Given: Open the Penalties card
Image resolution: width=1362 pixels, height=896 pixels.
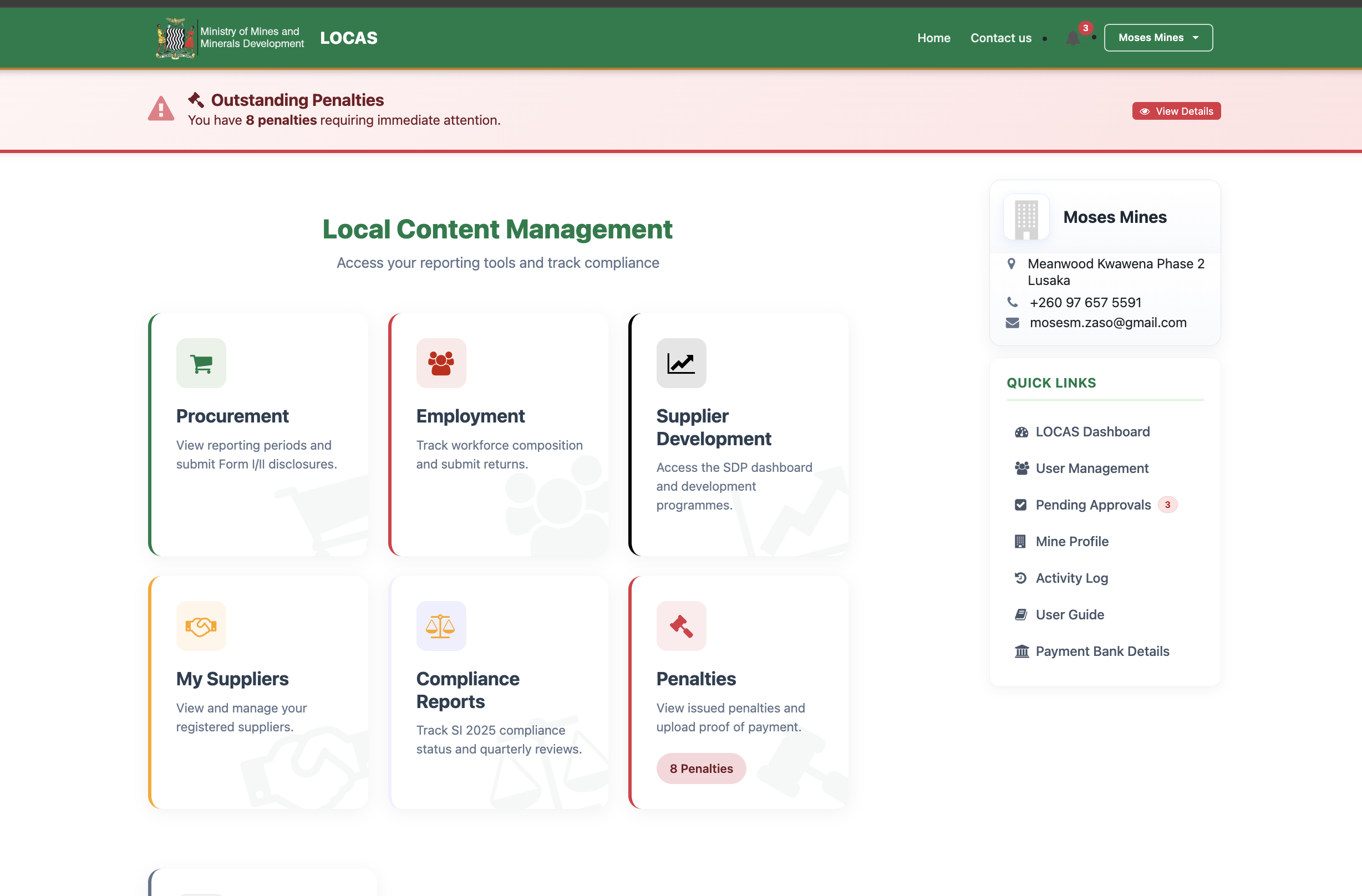Looking at the screenshot, I should pyautogui.click(x=738, y=693).
